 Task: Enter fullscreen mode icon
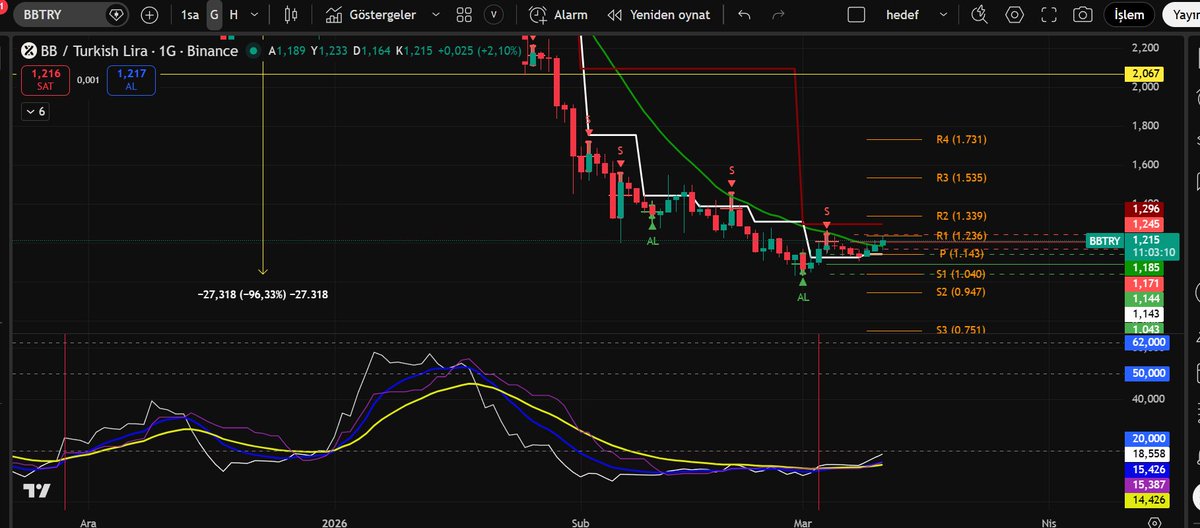pyautogui.click(x=1049, y=15)
